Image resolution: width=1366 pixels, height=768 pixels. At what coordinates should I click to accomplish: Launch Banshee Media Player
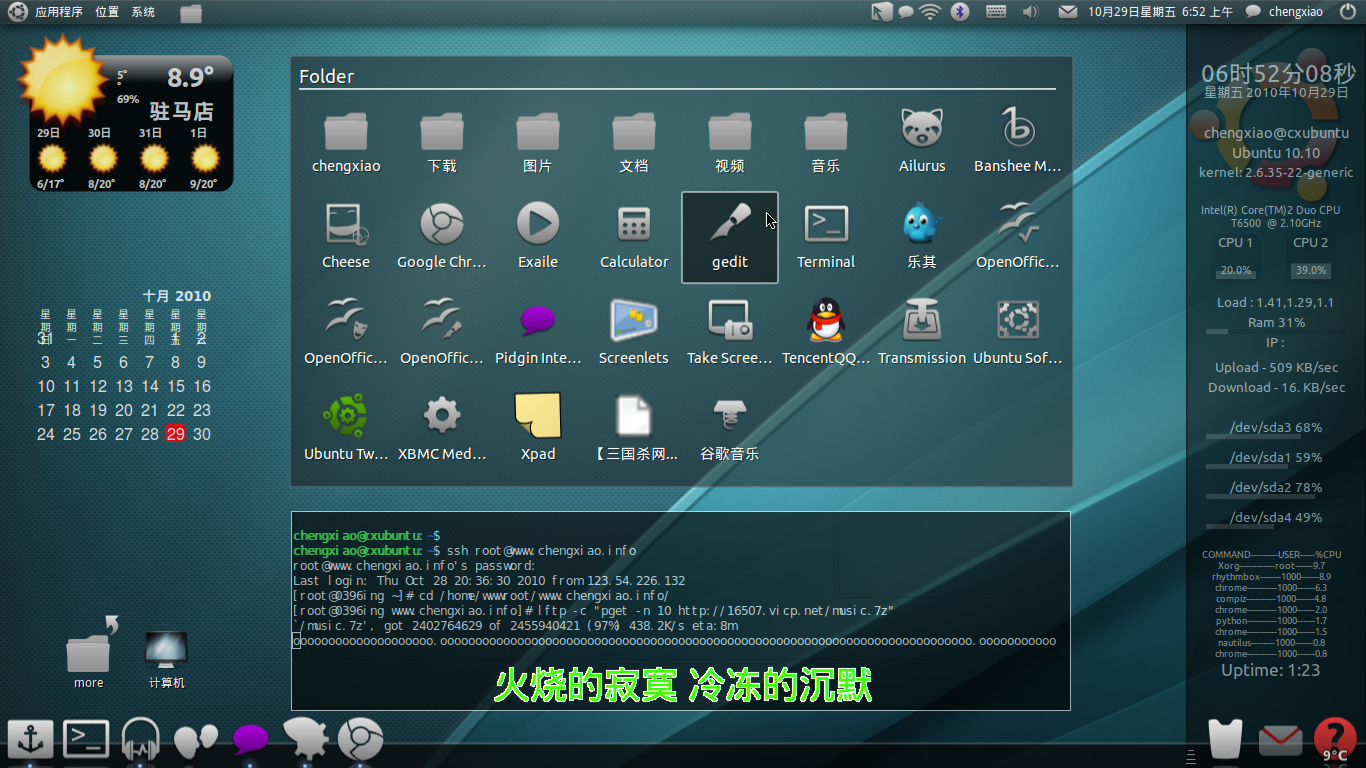(1018, 142)
